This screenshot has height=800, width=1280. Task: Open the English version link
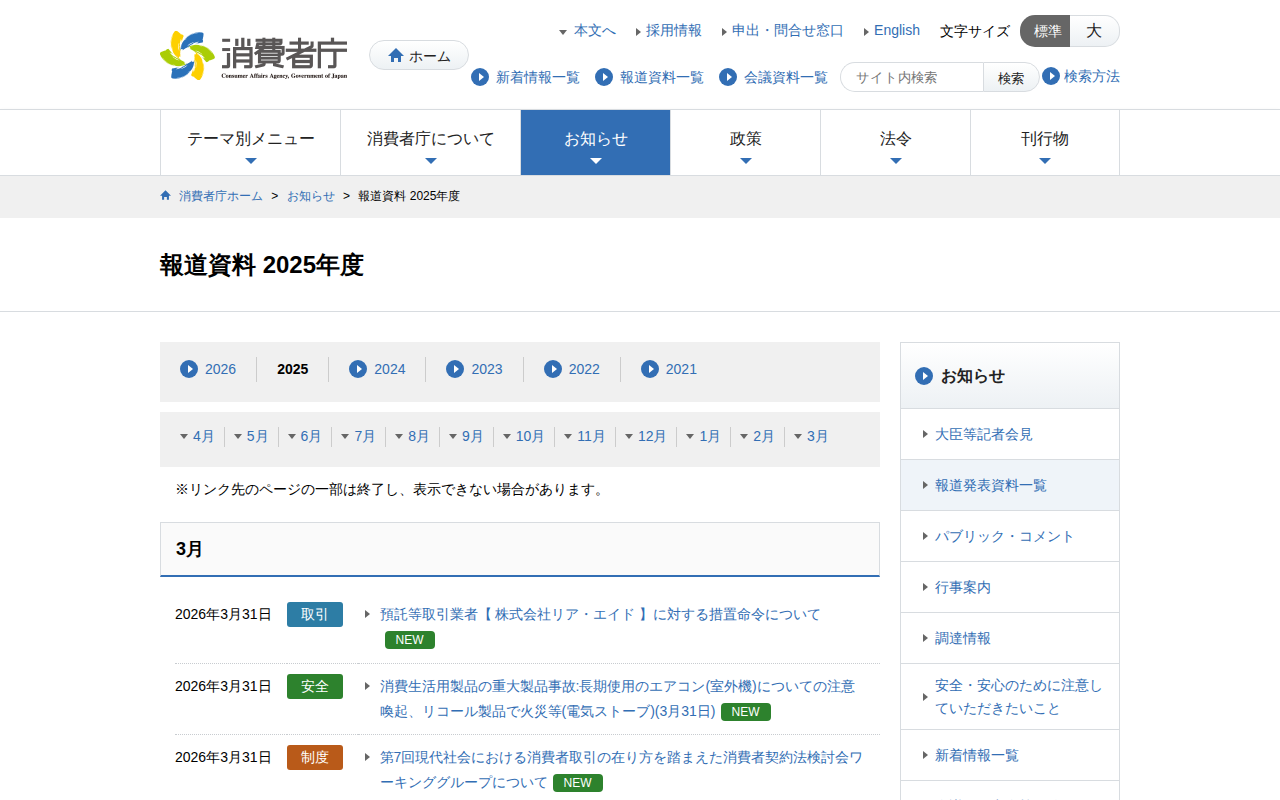pos(896,30)
